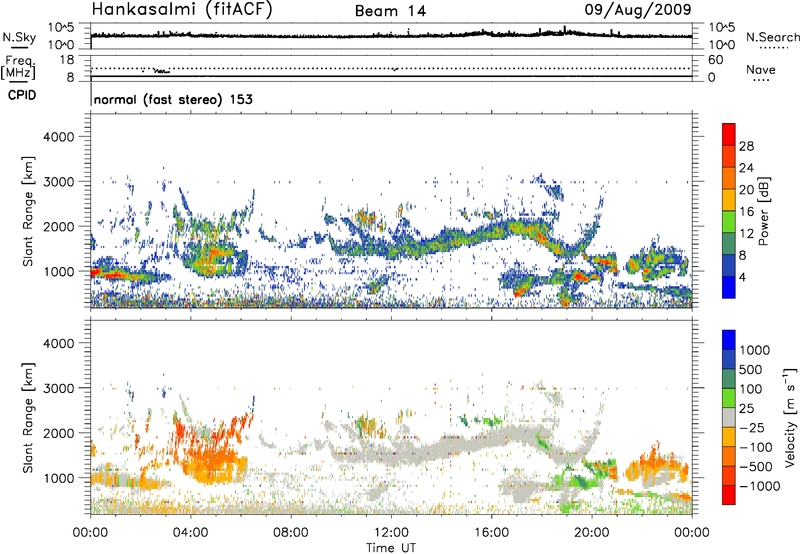The height and width of the screenshot is (554, 800).
Task: Click the "-1000" label on the velocity colorbar
Action: [759, 486]
